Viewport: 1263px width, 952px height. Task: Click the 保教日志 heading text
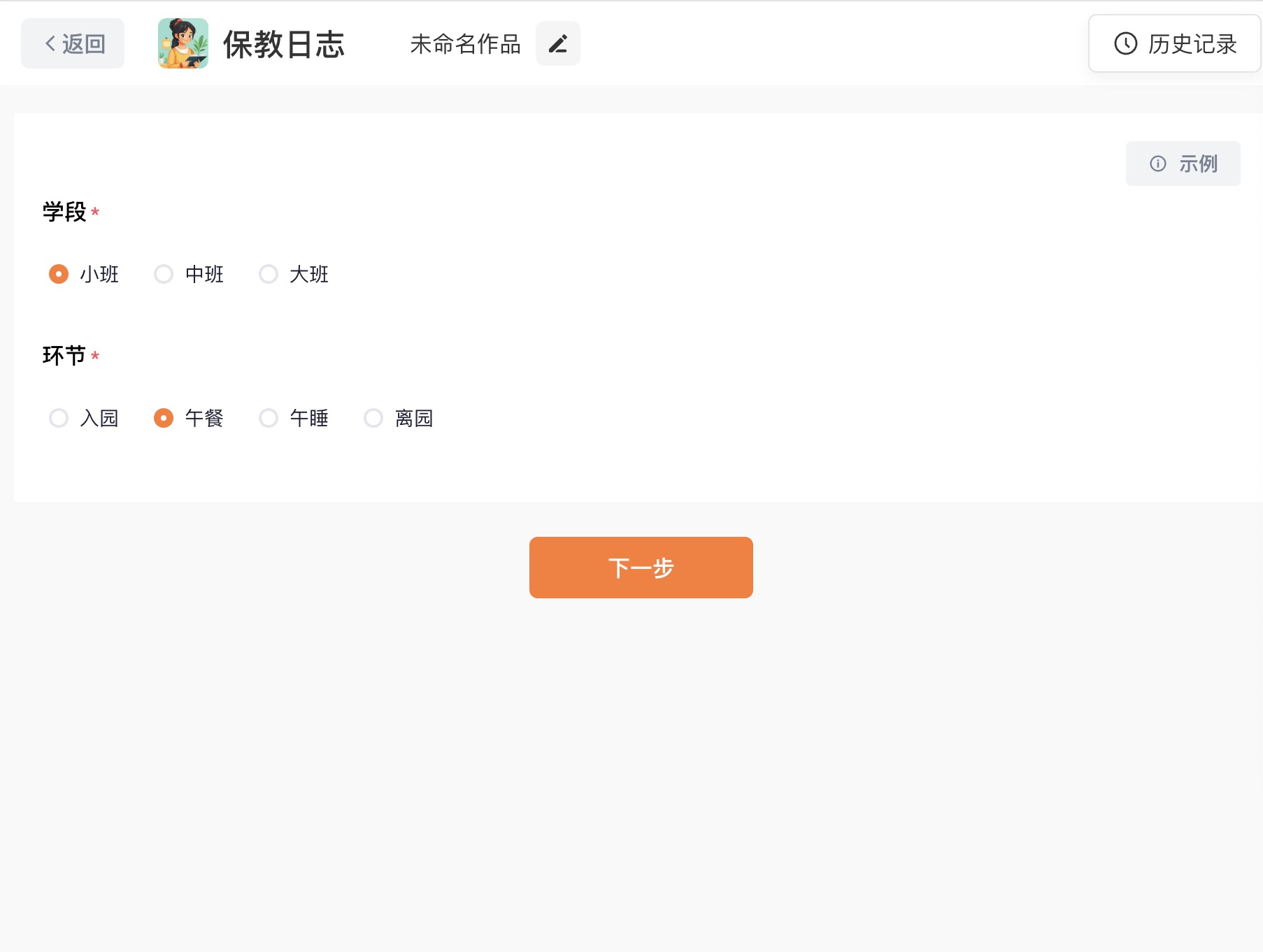click(284, 44)
